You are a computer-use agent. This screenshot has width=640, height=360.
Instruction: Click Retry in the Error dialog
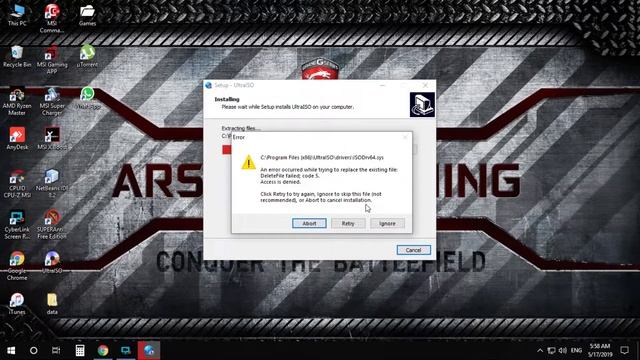tap(348, 223)
